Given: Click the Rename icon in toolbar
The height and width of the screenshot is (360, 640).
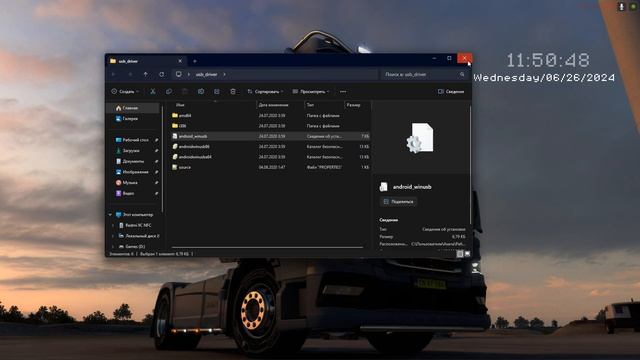Looking at the screenshot, I should (201, 91).
